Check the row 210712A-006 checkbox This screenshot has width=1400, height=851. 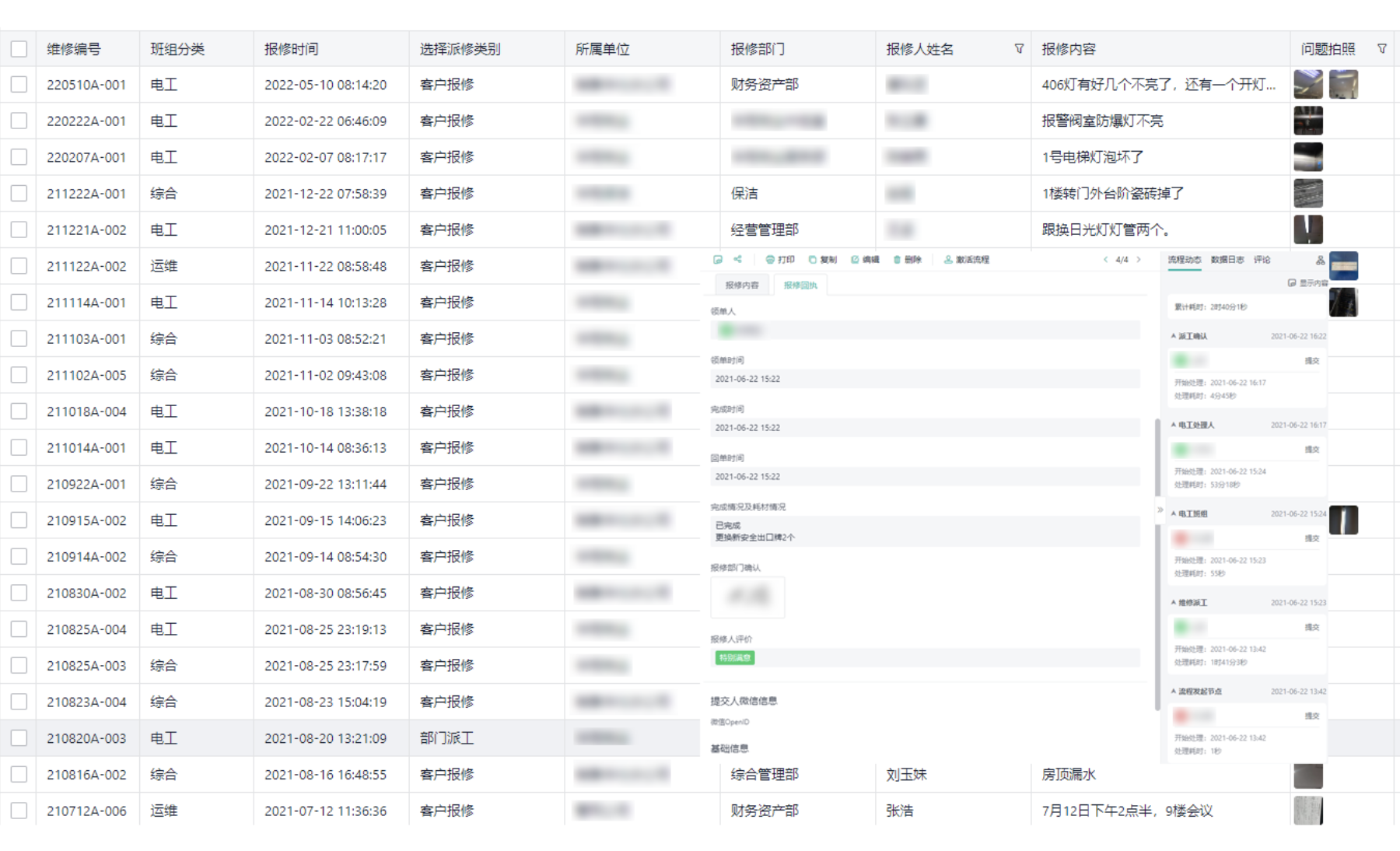pyautogui.click(x=19, y=811)
